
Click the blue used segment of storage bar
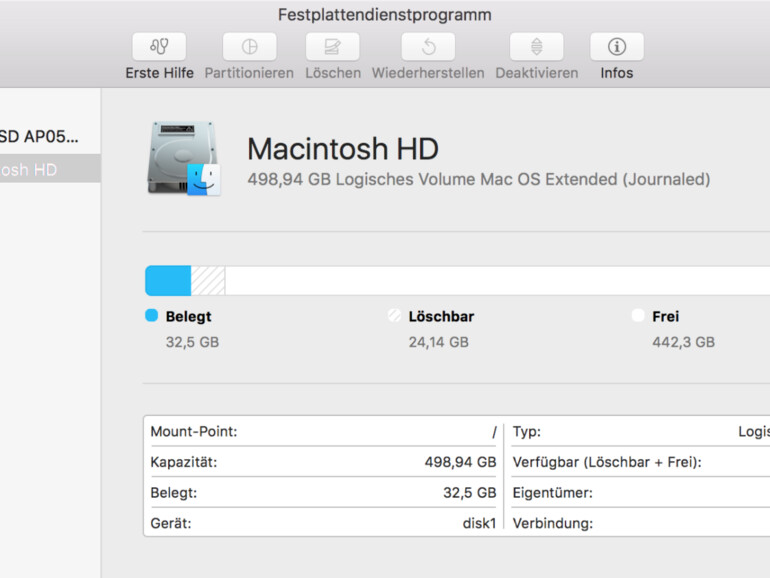[168, 281]
